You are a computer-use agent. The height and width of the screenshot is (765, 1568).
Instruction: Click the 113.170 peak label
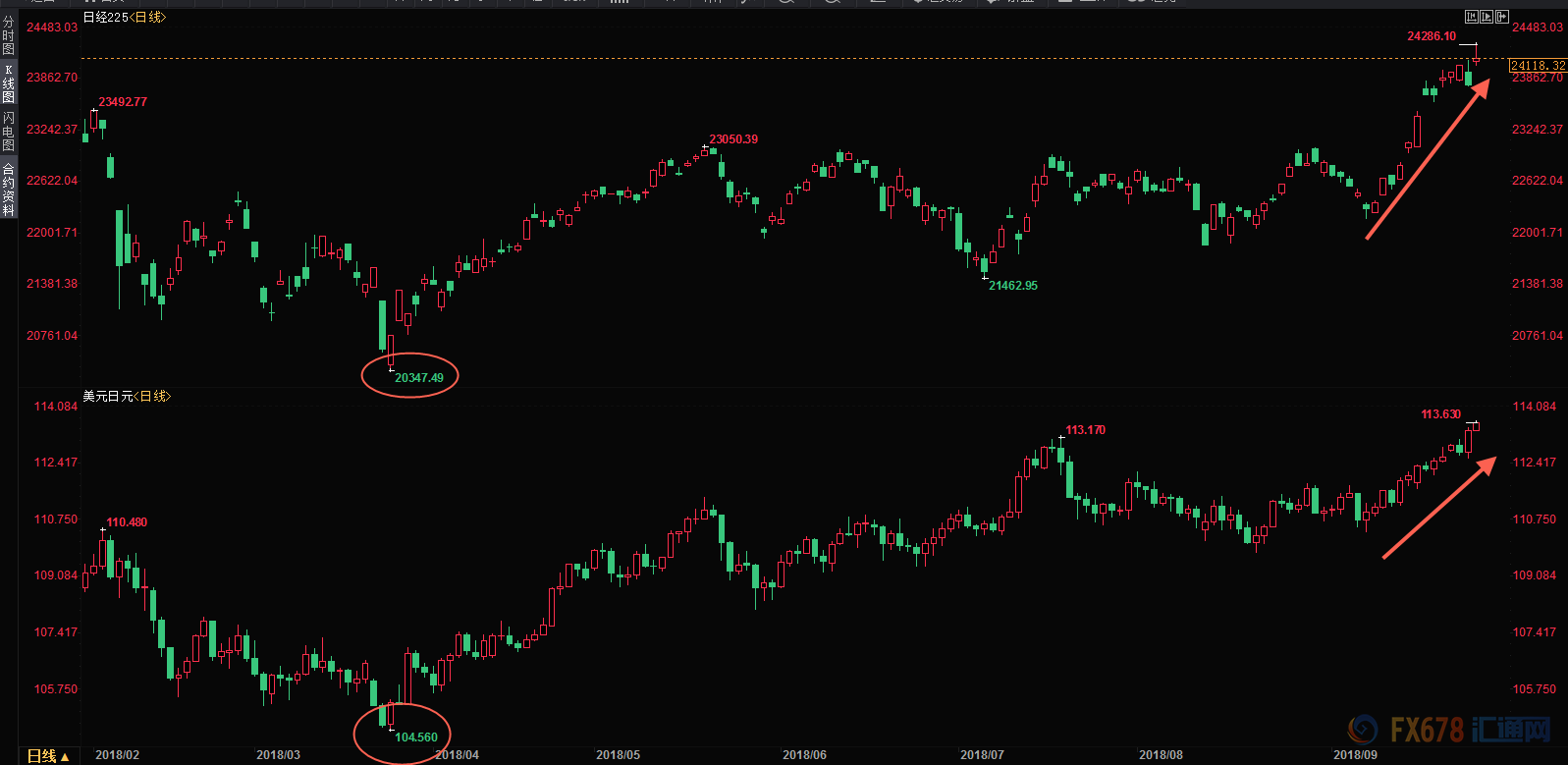(1086, 430)
